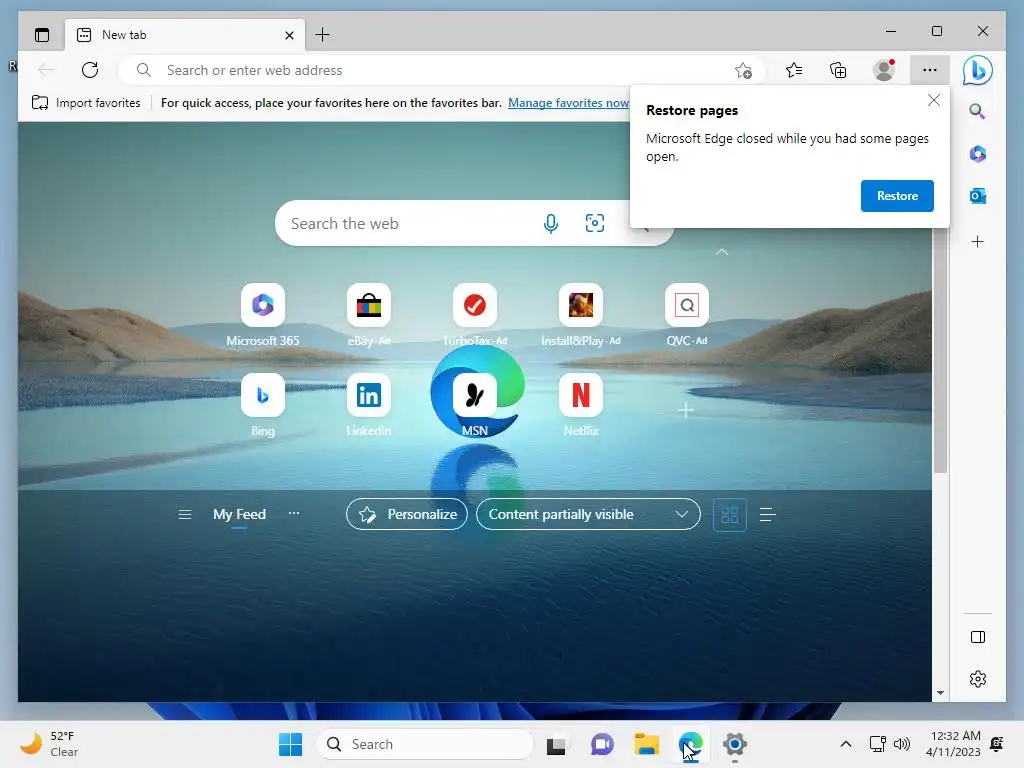1024x768 pixels.
Task: Switch feed to list view layout
Action: (767, 515)
